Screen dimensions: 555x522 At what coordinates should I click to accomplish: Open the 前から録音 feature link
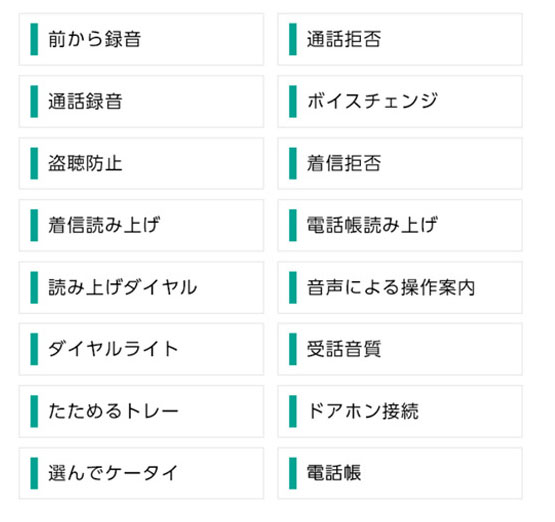pyautogui.click(x=141, y=39)
